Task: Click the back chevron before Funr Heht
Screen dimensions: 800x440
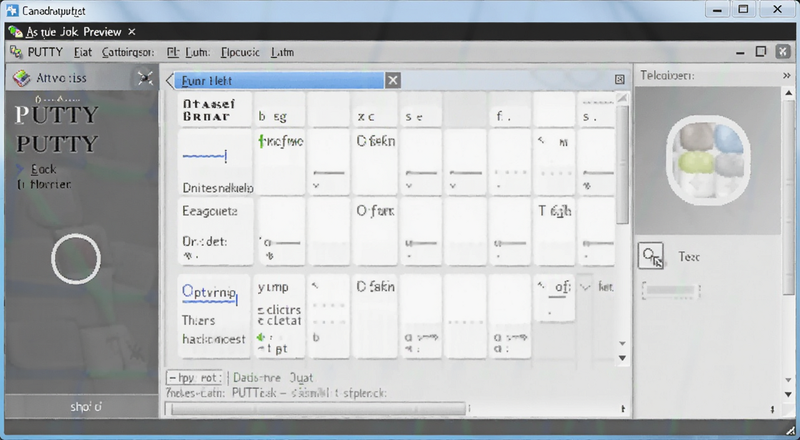Action: [169, 80]
